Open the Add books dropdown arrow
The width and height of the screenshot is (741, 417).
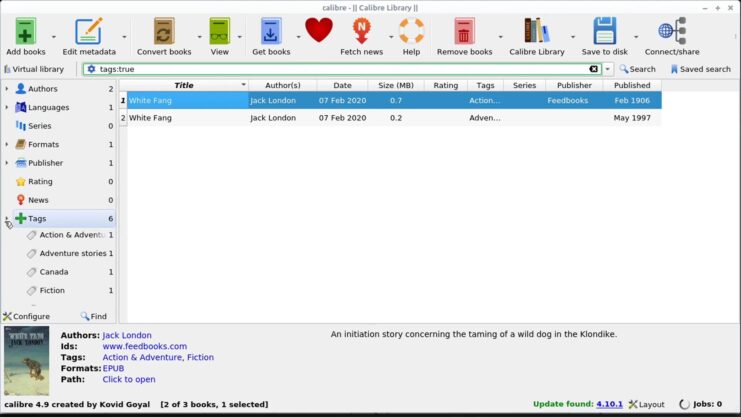[53, 37]
